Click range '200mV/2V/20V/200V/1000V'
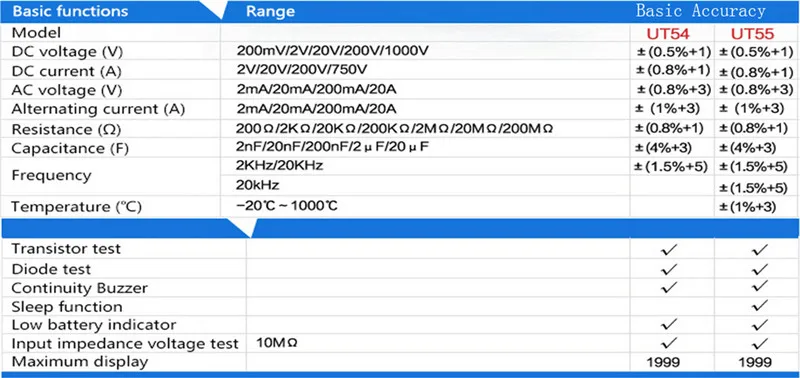 click(x=333, y=51)
